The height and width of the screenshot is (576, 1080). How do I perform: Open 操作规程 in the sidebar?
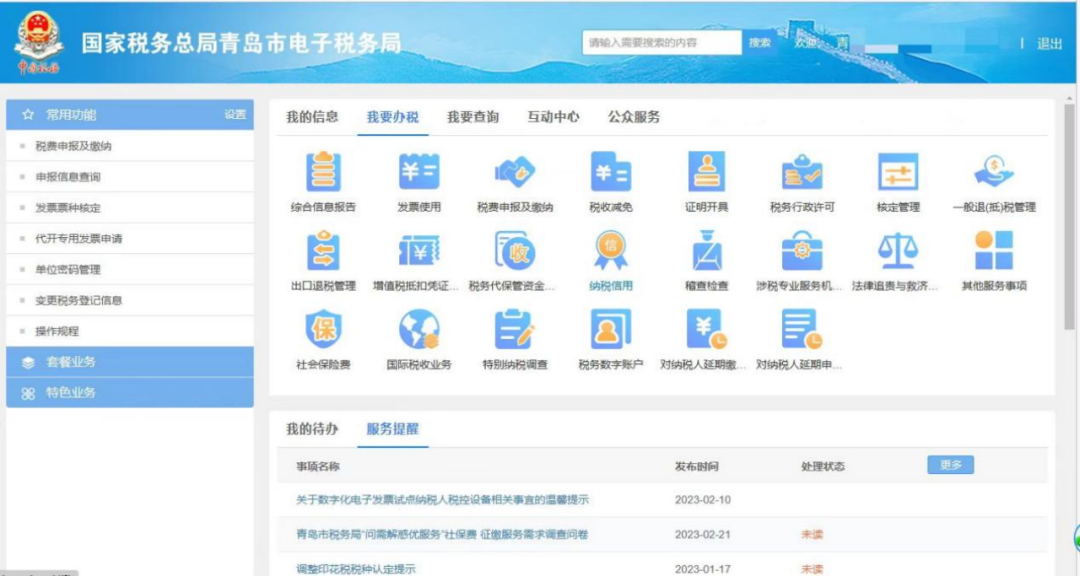click(x=57, y=331)
